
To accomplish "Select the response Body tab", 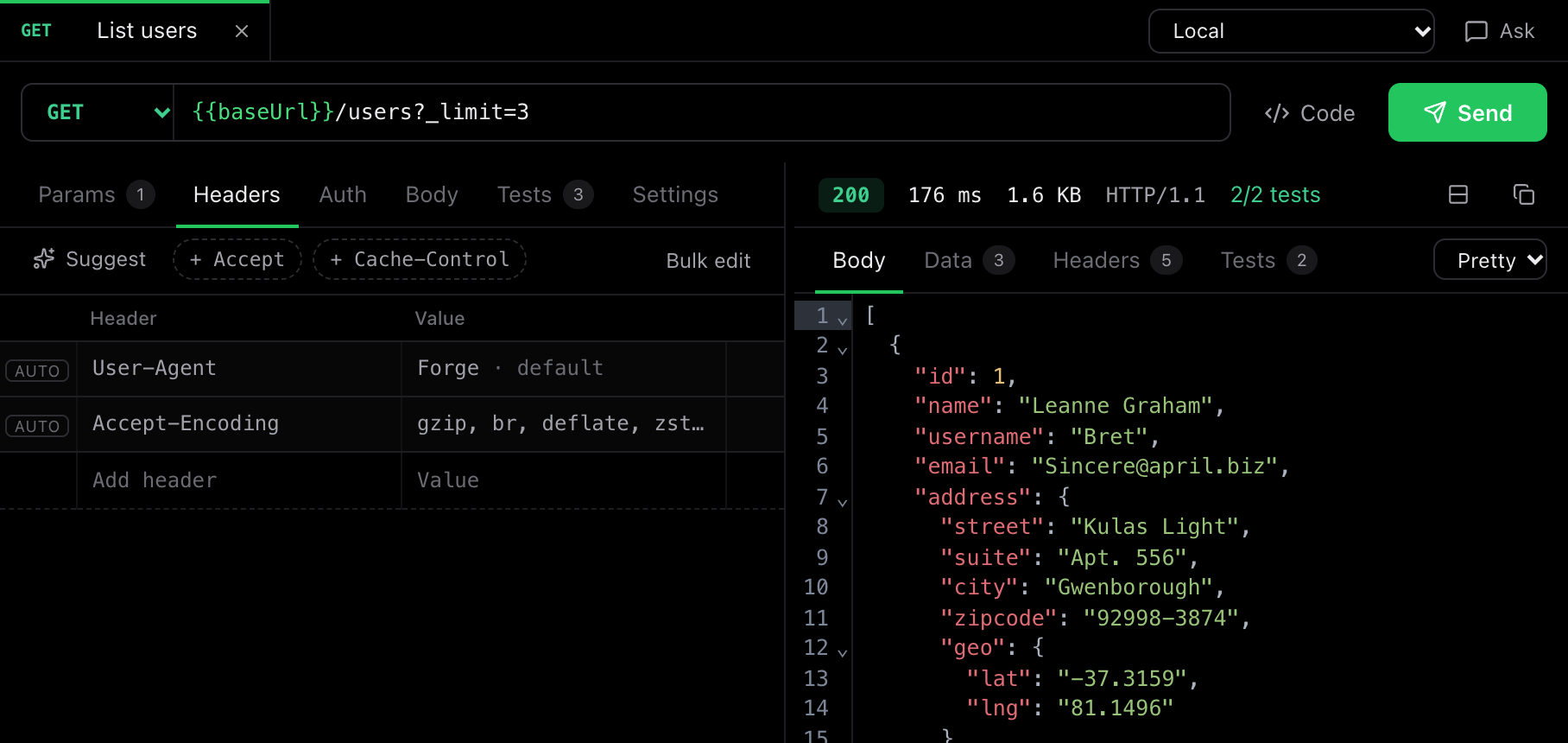I will [x=859, y=260].
